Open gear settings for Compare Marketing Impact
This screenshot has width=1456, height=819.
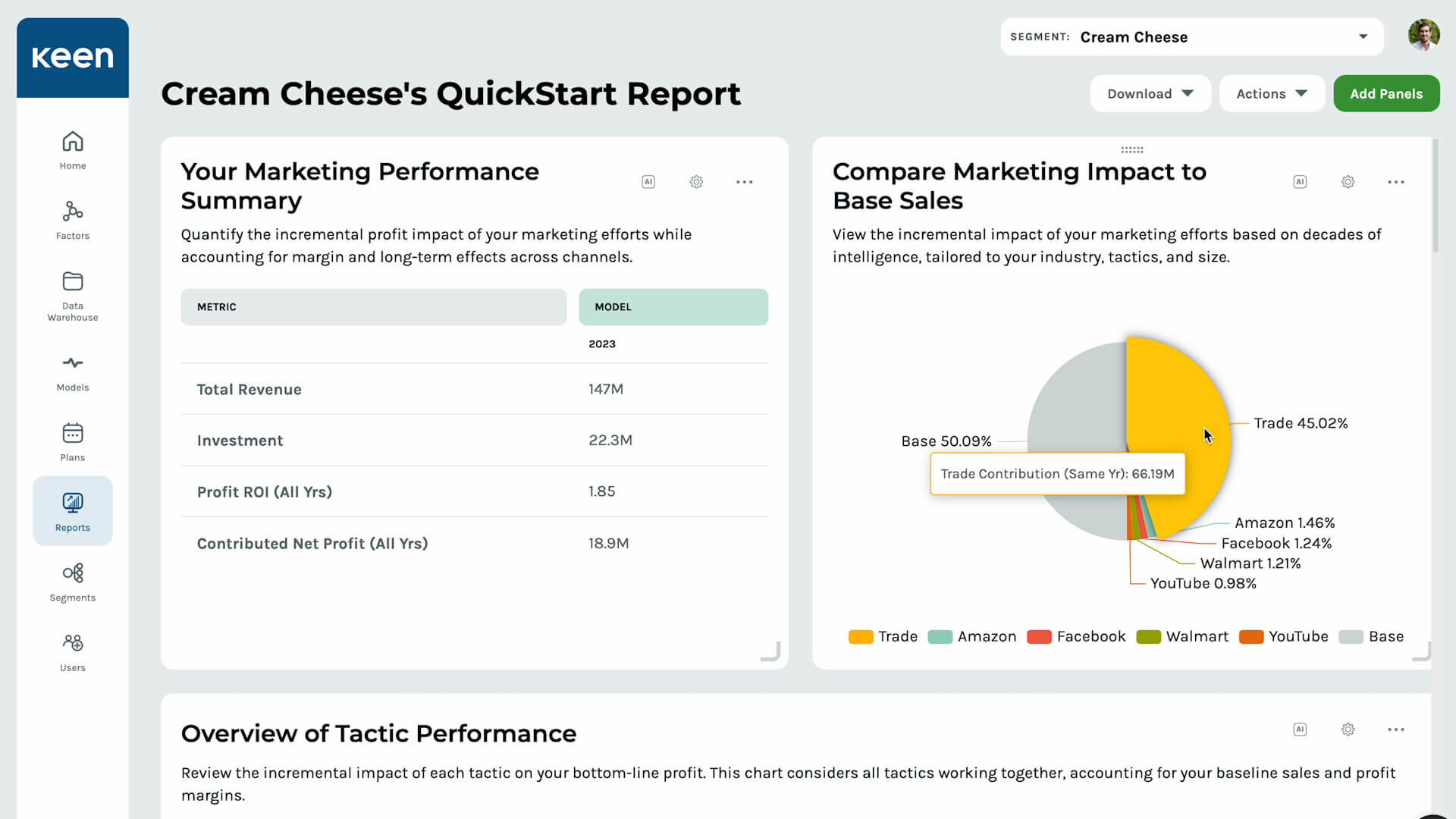click(1348, 182)
